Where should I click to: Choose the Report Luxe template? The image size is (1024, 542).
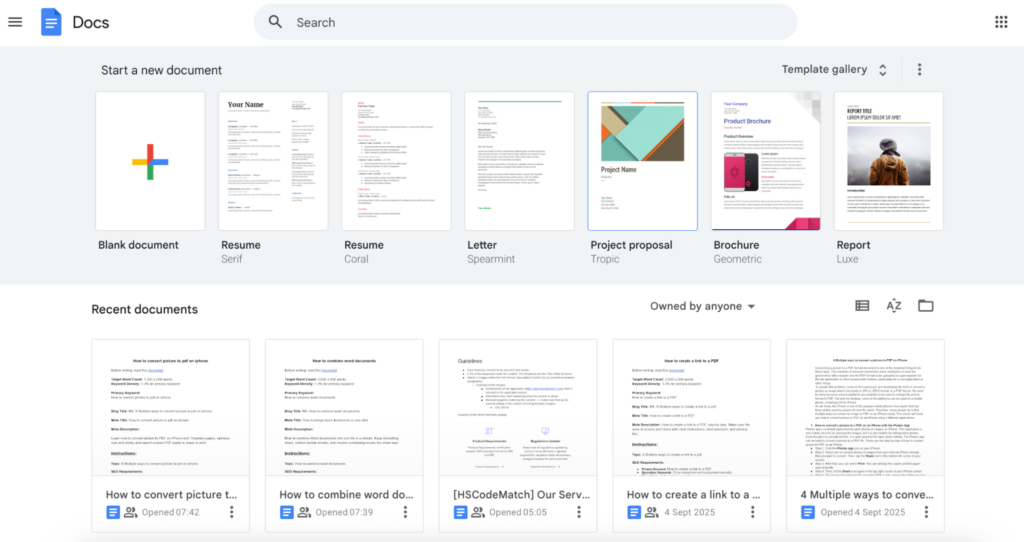(889, 161)
